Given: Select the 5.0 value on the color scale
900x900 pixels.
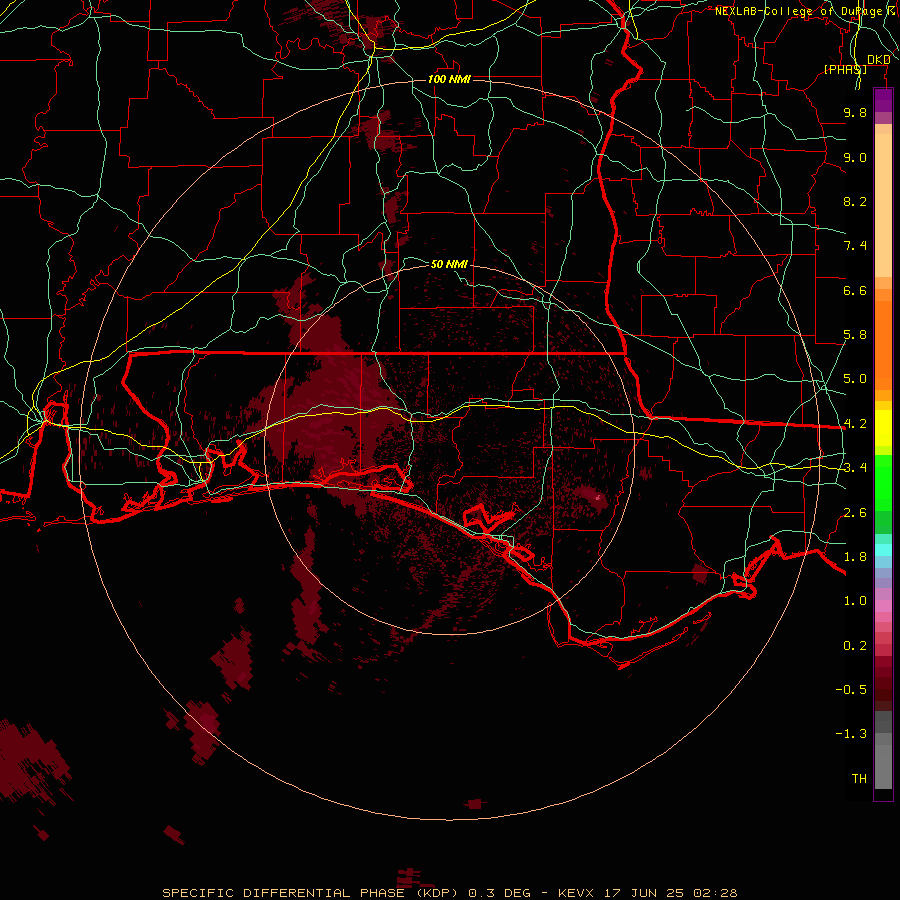Looking at the screenshot, I should pyautogui.click(x=855, y=379).
